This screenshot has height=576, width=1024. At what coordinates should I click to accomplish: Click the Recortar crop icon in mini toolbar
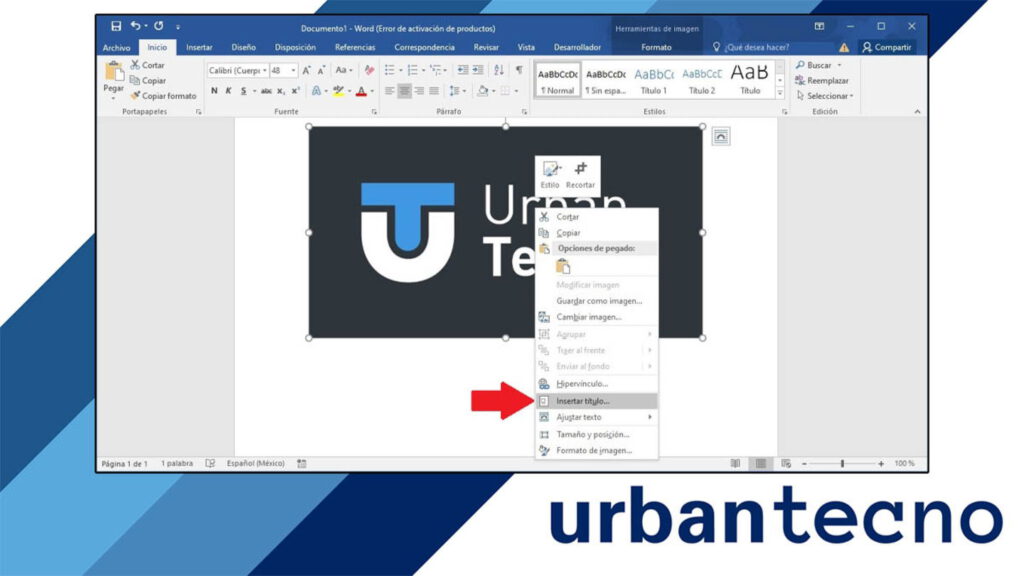tap(580, 171)
